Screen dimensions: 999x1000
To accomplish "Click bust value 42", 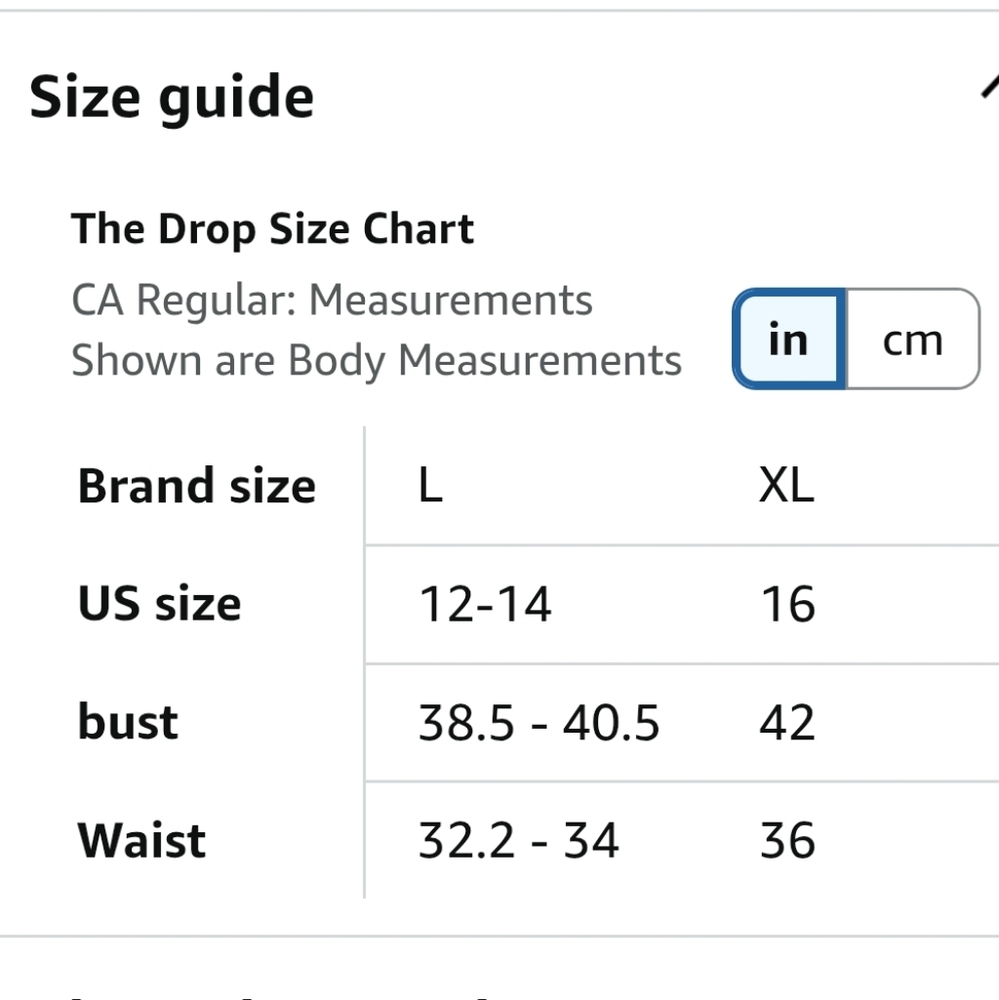I will point(787,723).
